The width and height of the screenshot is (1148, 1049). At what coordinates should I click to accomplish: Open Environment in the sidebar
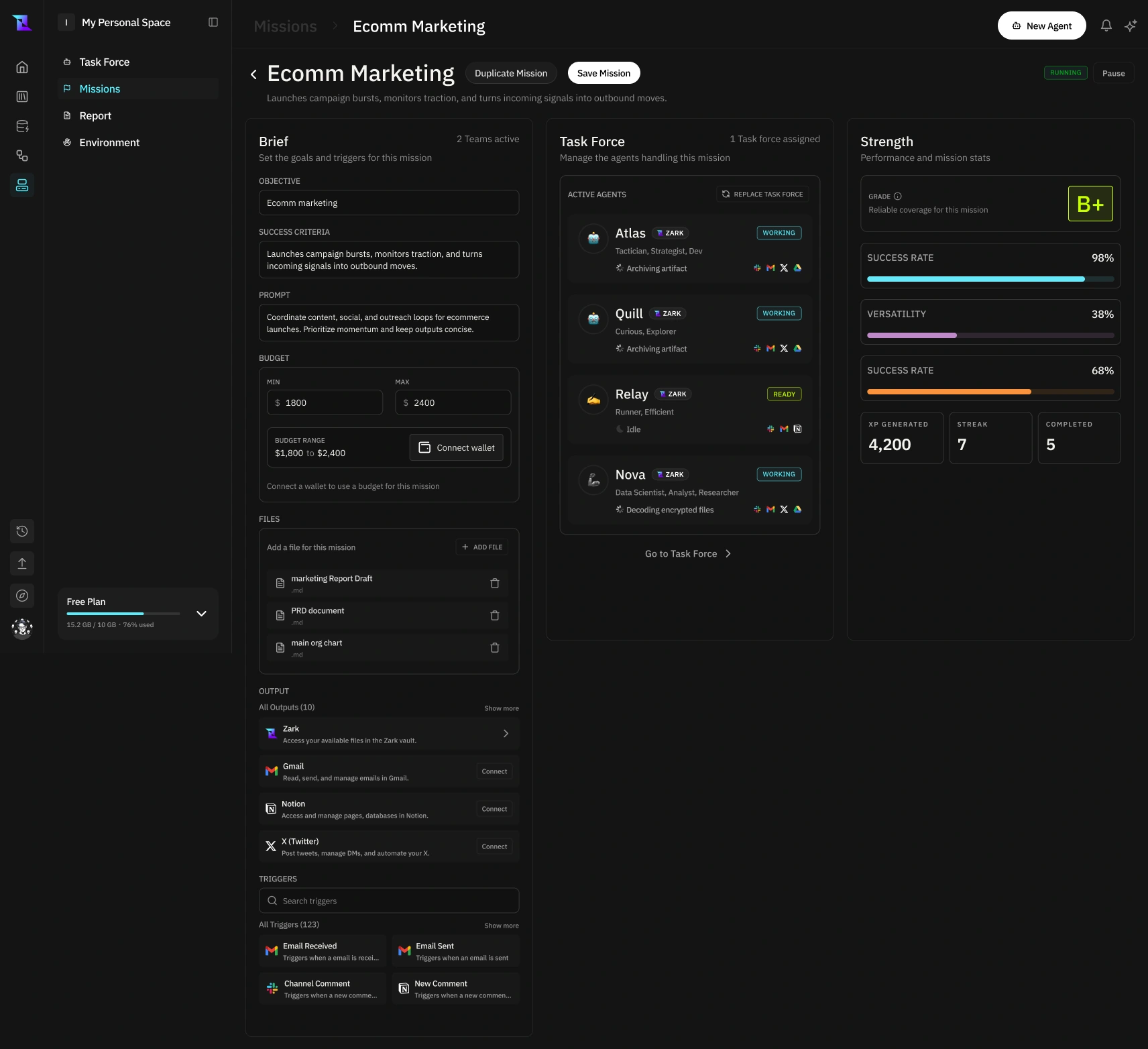click(x=138, y=143)
